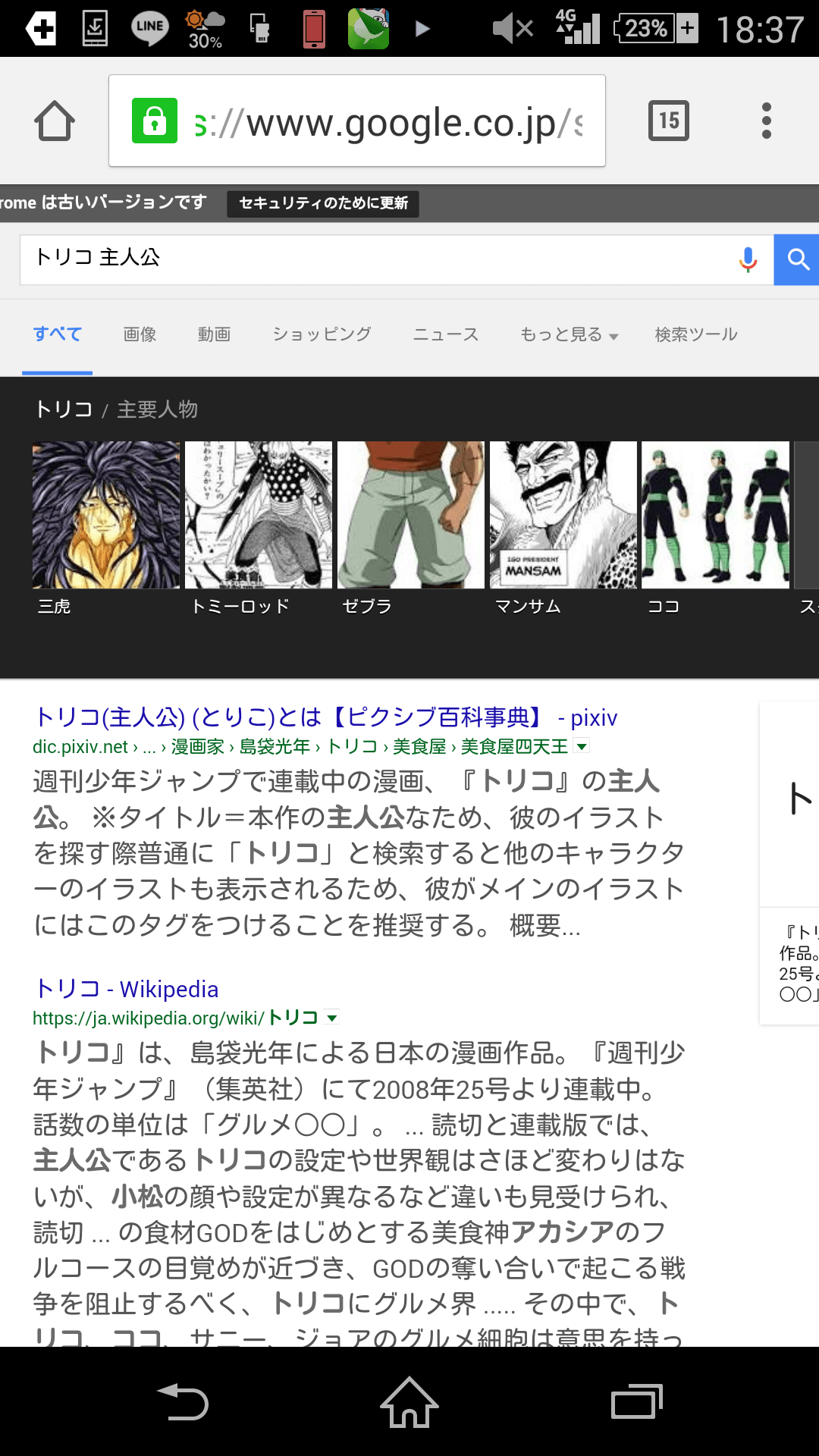The width and height of the screenshot is (819, 1456).
Task: Open dropdown arrow beside Wikipedia result URL
Action: click(331, 1018)
